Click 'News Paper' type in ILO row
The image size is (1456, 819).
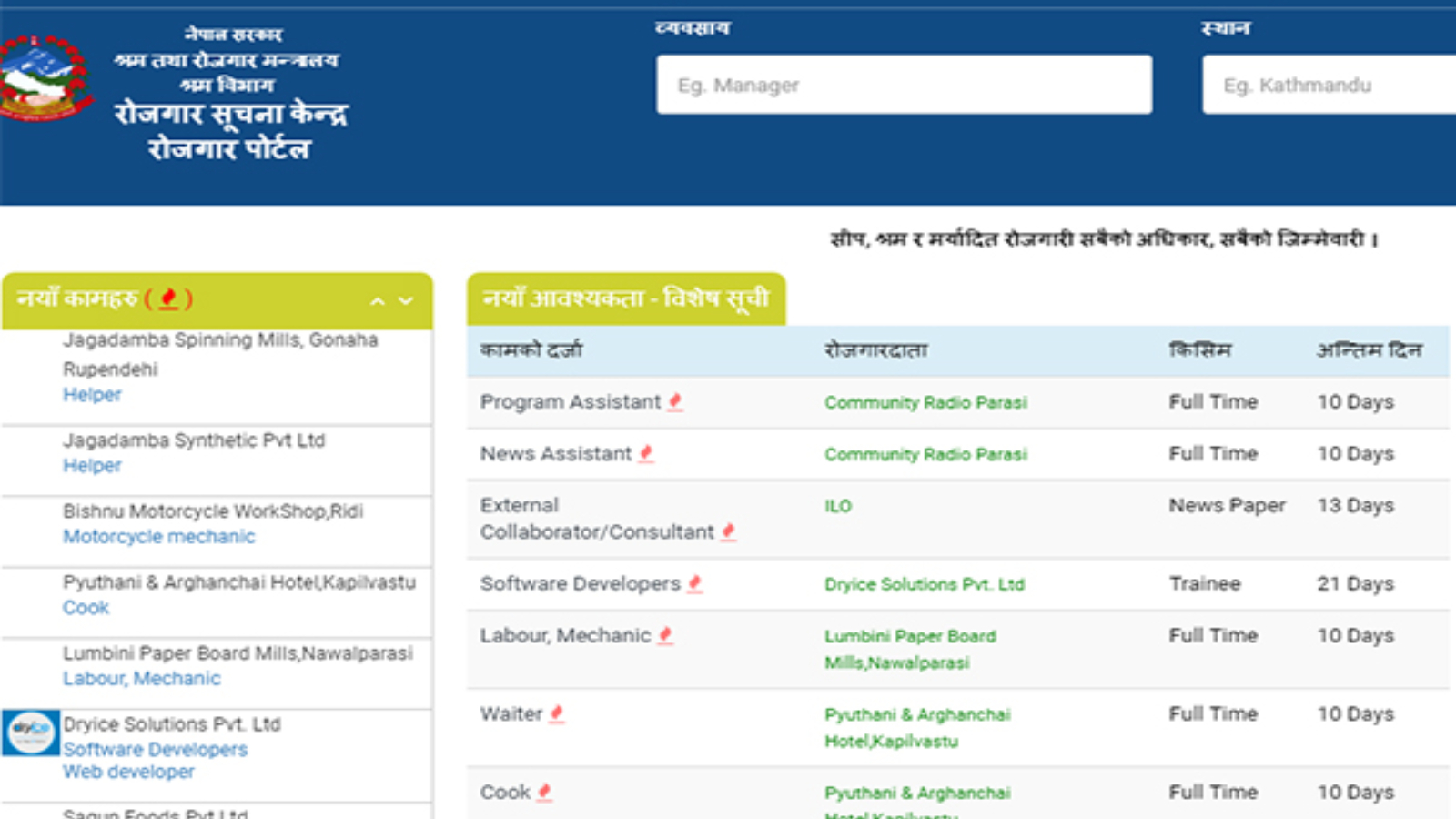pyautogui.click(x=1228, y=505)
